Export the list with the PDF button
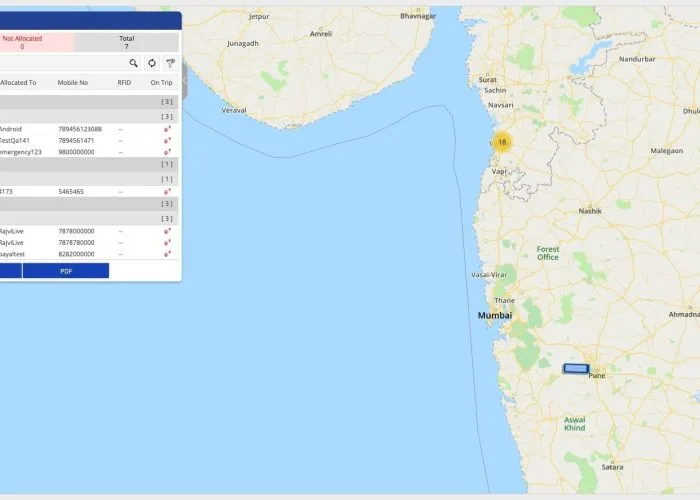This screenshot has height=500, width=700. [66, 271]
